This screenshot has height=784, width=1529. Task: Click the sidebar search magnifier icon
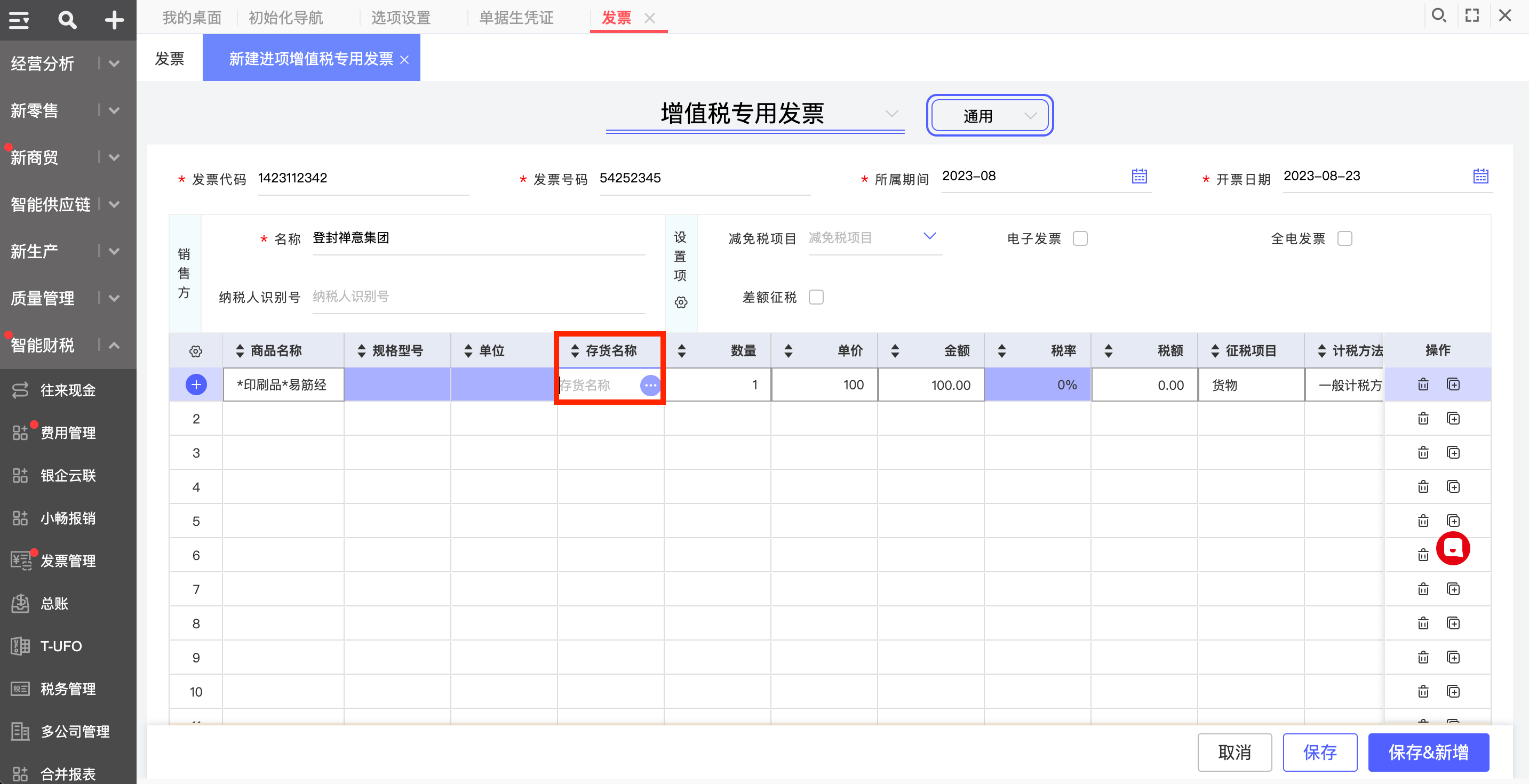click(67, 20)
